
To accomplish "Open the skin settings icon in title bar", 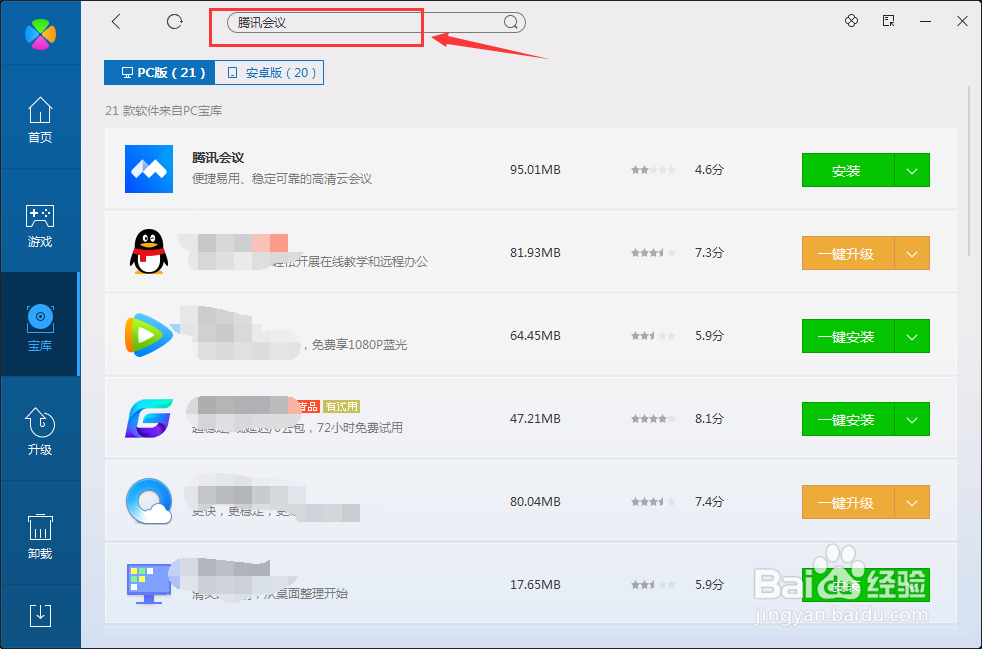I will tap(851, 21).
